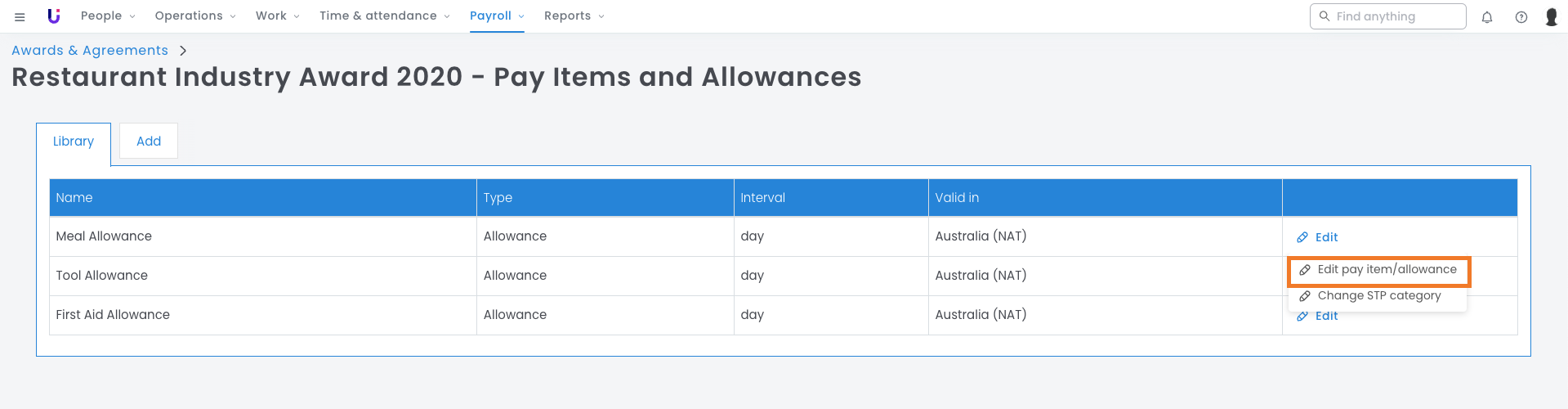Click the purple app logo icon
The width and height of the screenshot is (1568, 409).
click(x=54, y=16)
